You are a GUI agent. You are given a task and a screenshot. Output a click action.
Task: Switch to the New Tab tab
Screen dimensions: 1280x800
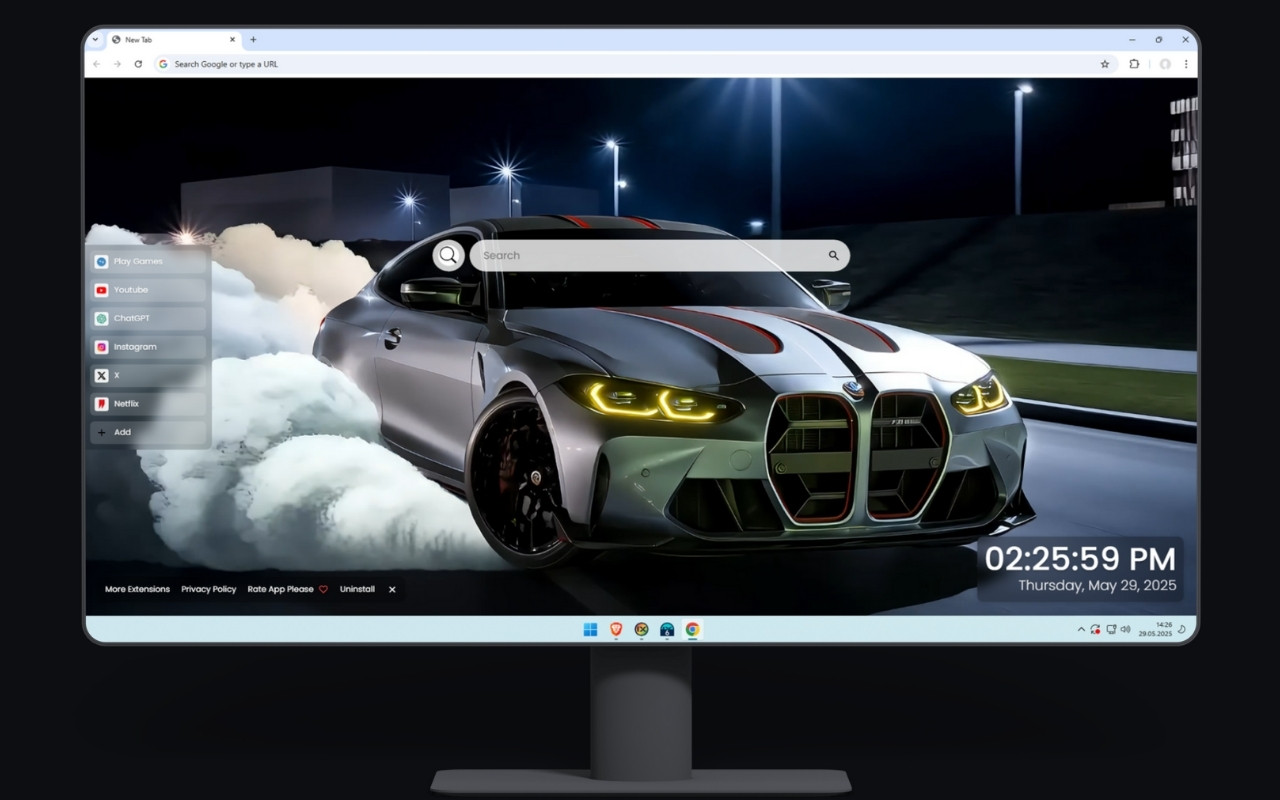(x=160, y=40)
